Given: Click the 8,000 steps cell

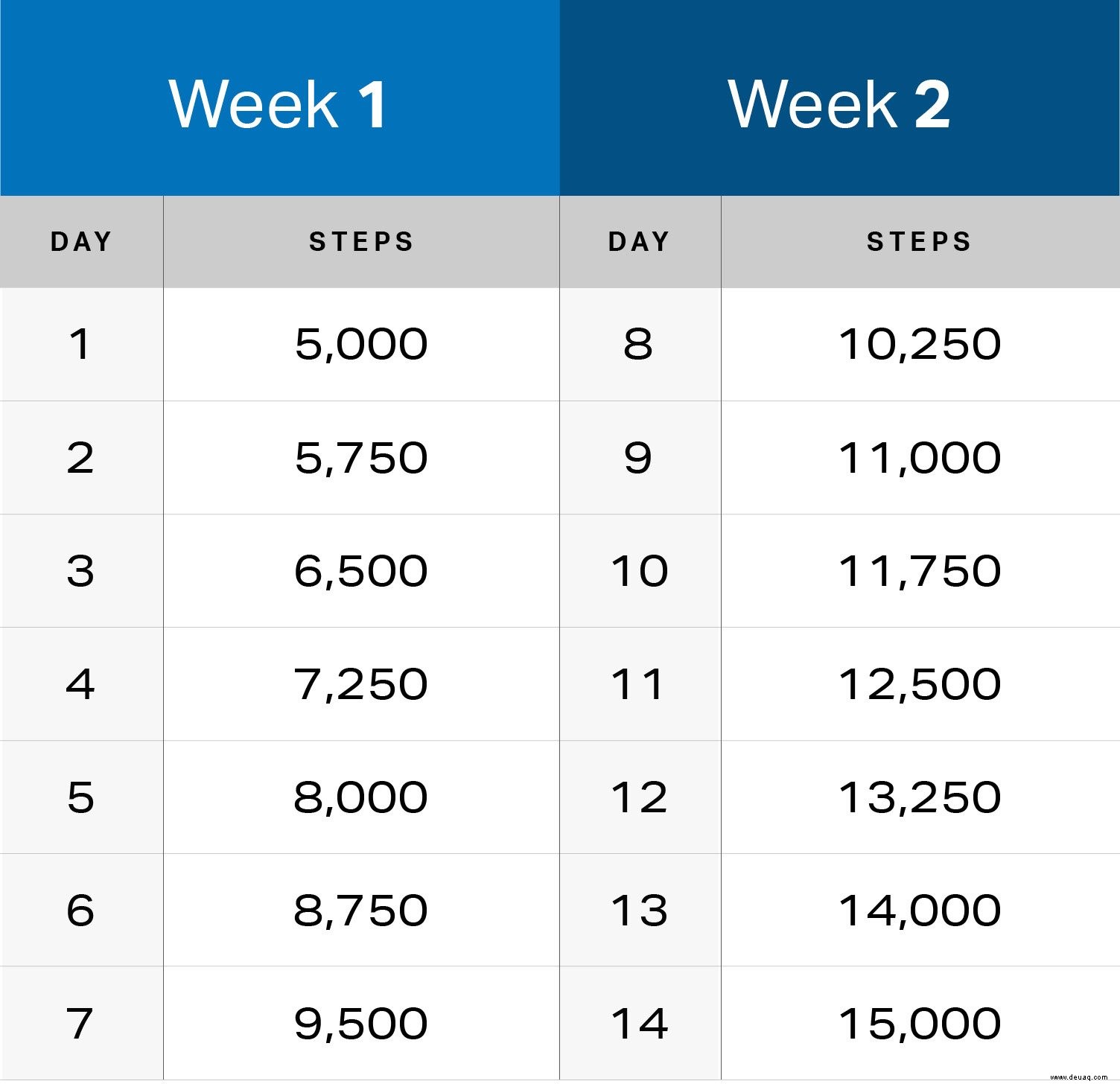Looking at the screenshot, I should (x=361, y=797).
